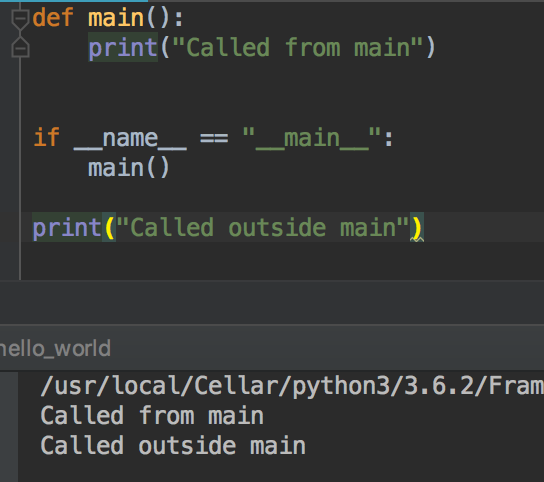Screen dimensions: 544x482
Task: Click the "Called outside main" string in editor
Action: (263, 228)
